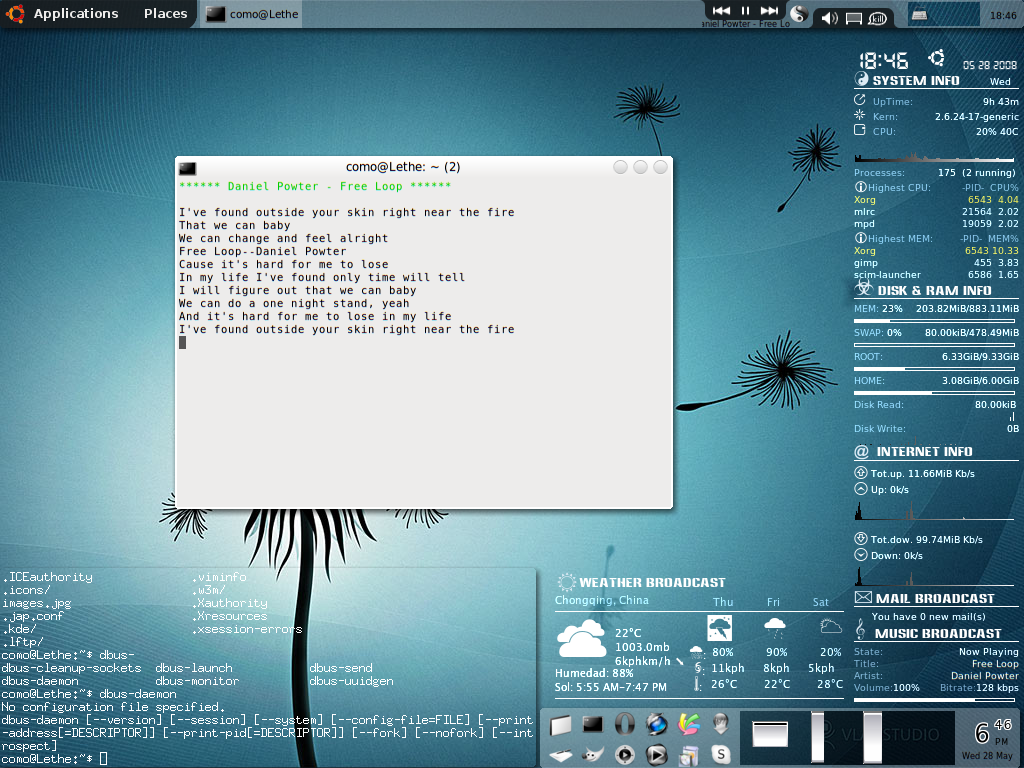
Task: Click the scrolling song title under player controls
Action: click(746, 24)
